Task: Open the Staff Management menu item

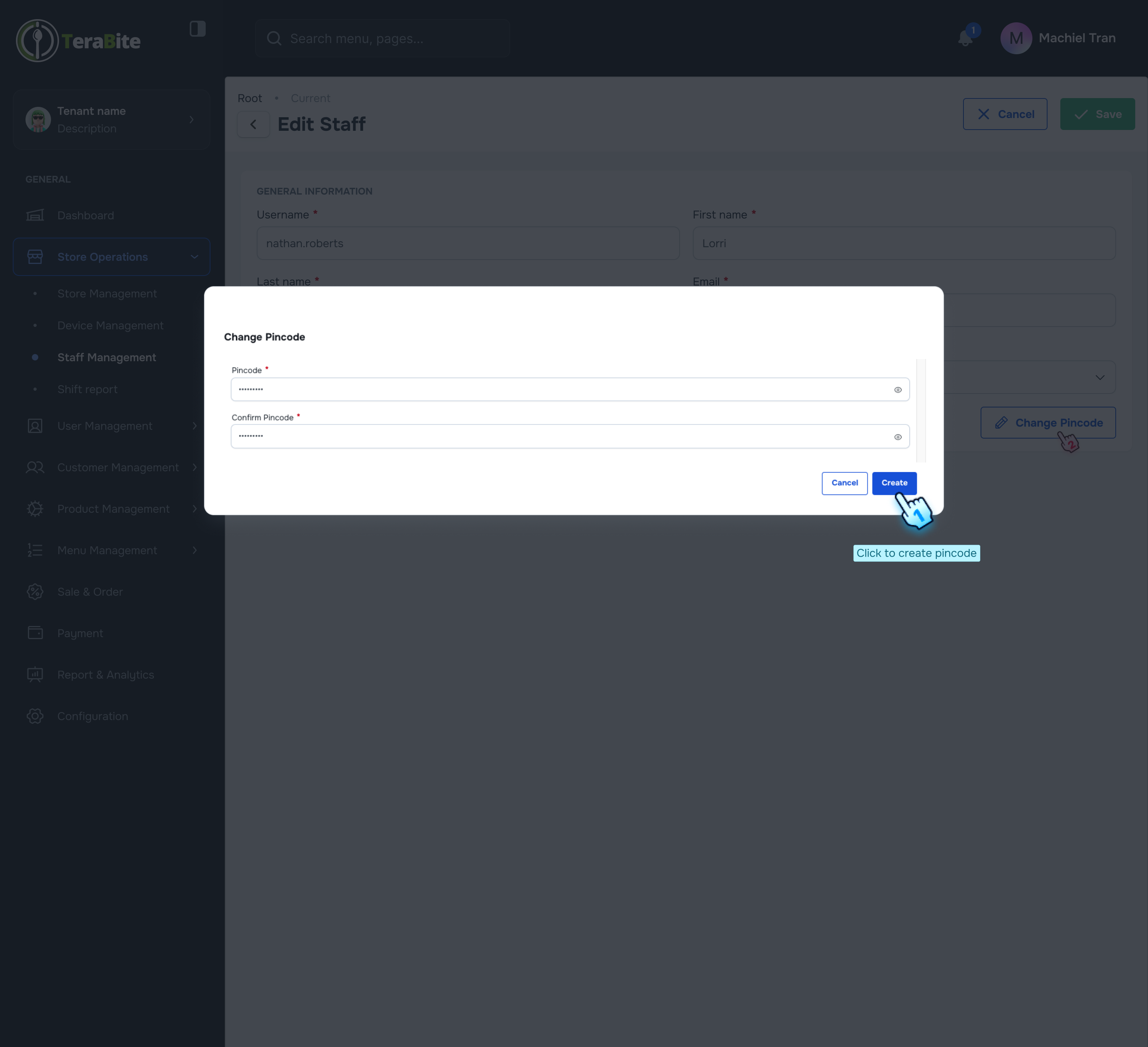Action: [106, 357]
